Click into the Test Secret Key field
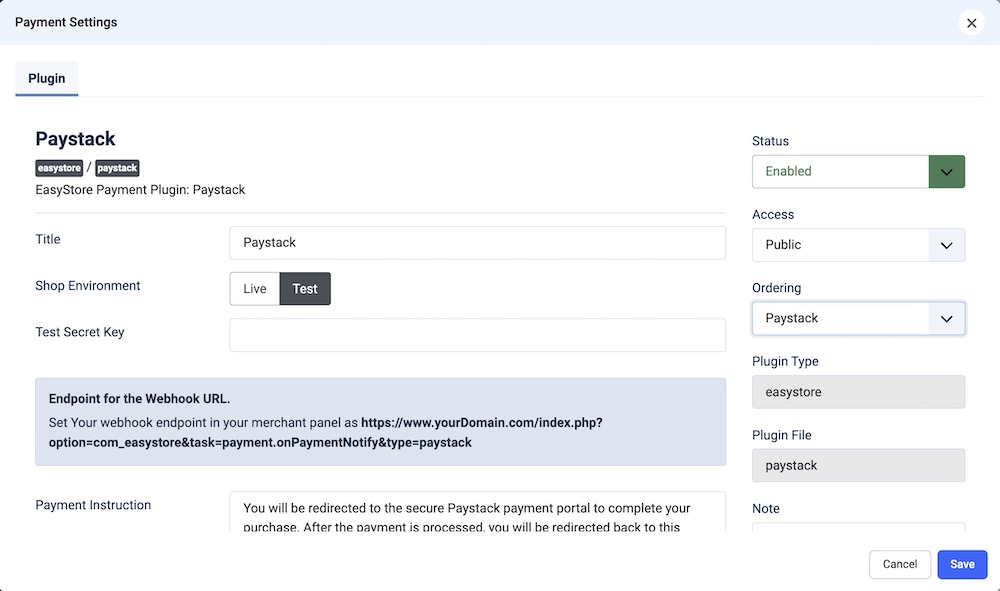The image size is (1000, 591). pos(477,335)
